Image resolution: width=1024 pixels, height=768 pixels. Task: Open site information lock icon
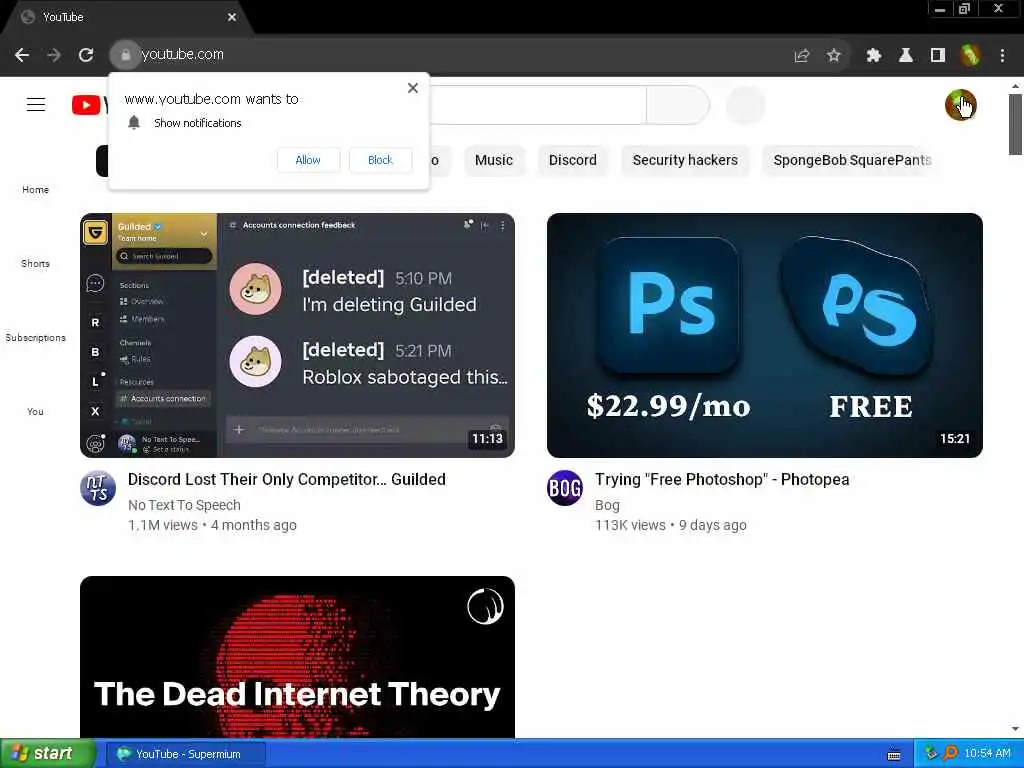(125, 55)
